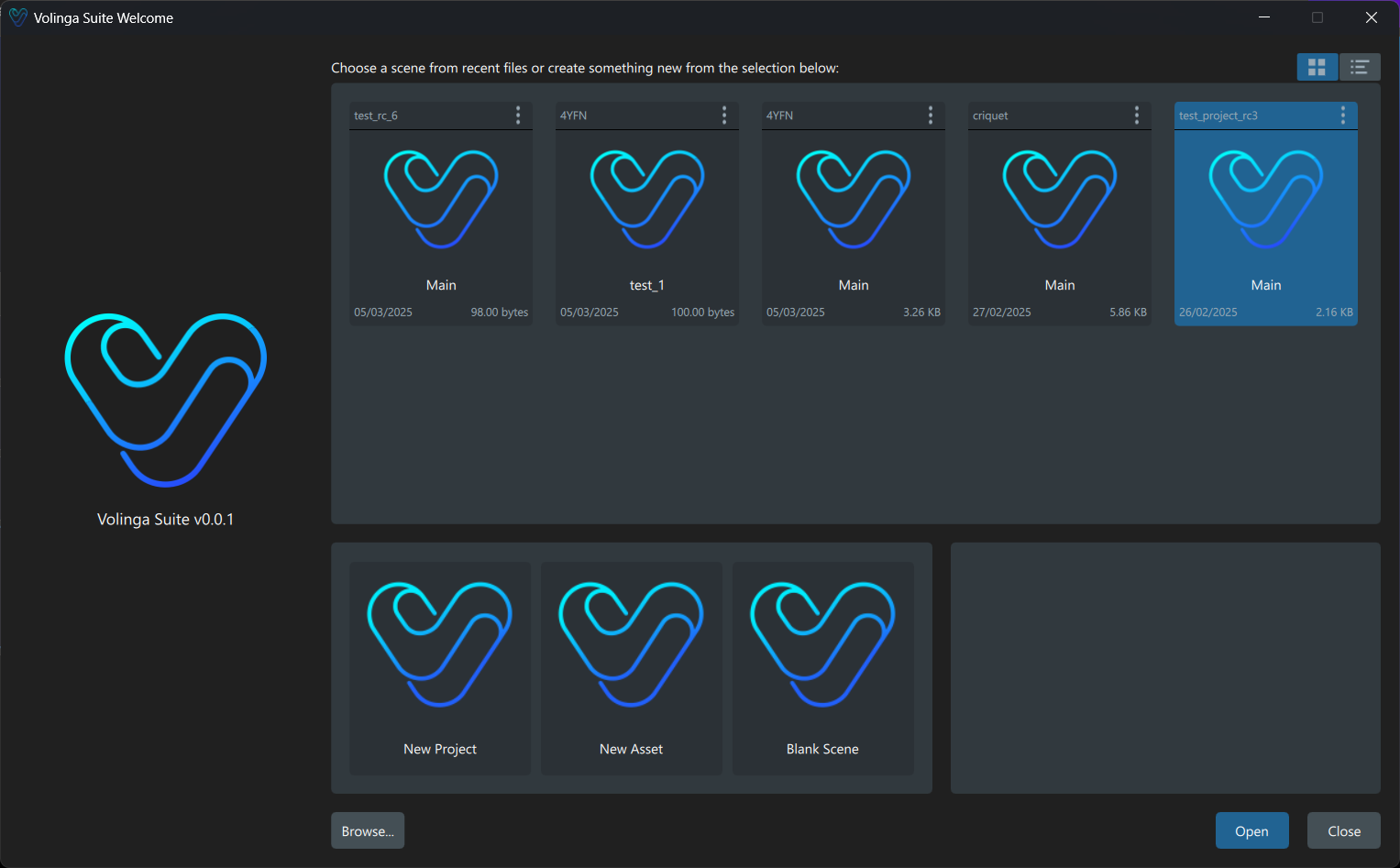Choose the Blank Scene template icon
The width and height of the screenshot is (1400, 868).
point(822,644)
